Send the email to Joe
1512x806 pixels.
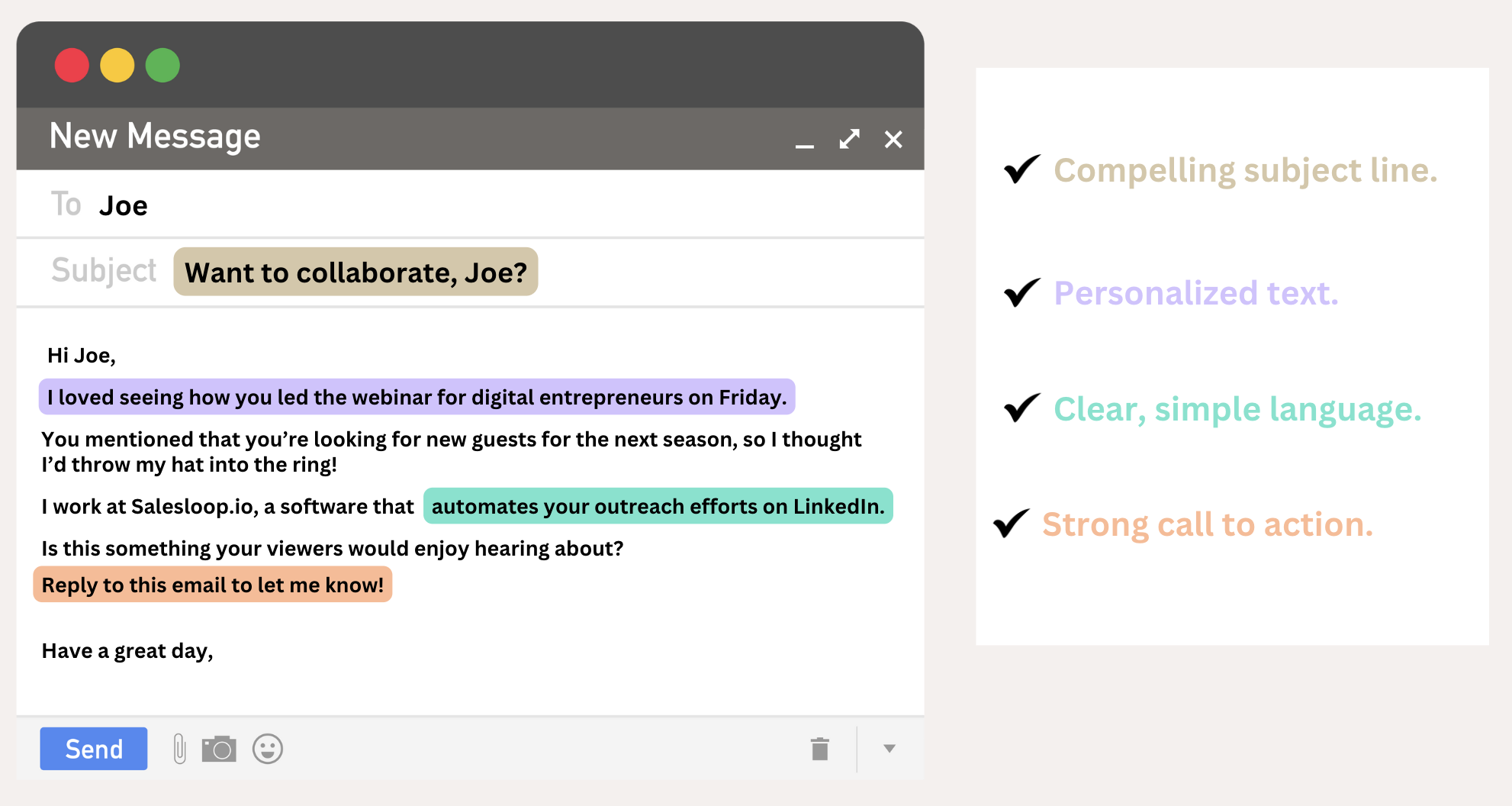click(x=93, y=749)
